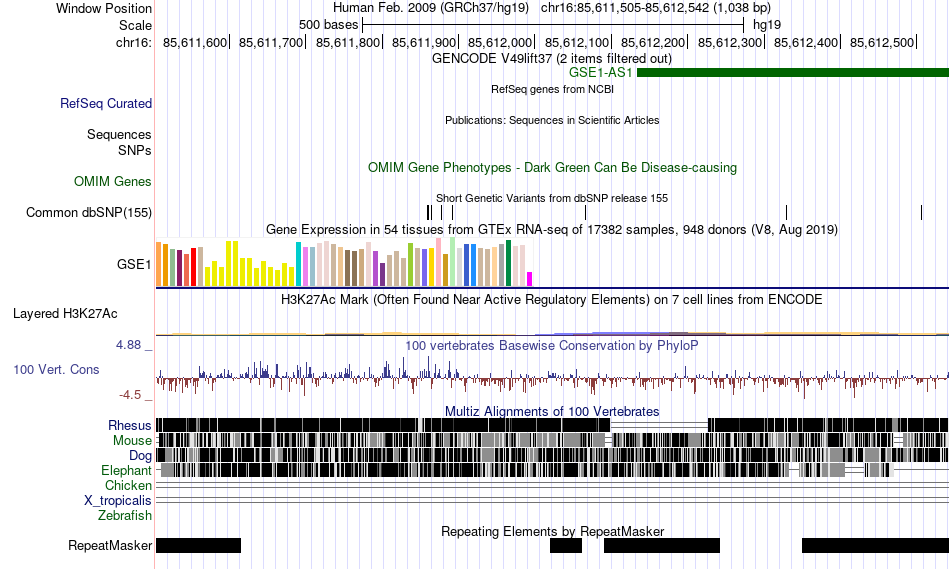Click the Elephant alignment label
The width and height of the screenshot is (950, 569).
point(127,470)
